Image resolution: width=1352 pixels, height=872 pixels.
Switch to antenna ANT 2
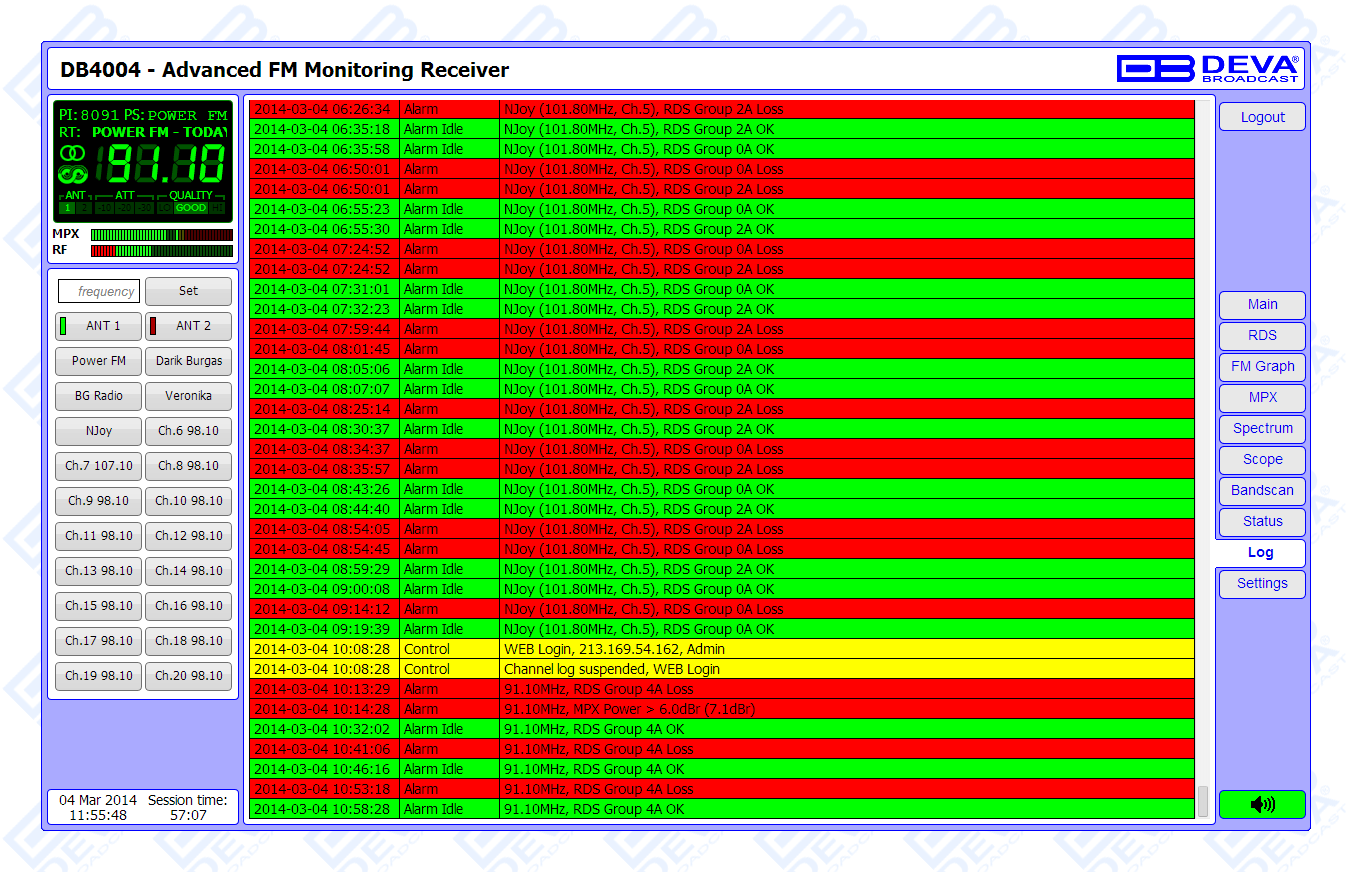click(x=189, y=326)
